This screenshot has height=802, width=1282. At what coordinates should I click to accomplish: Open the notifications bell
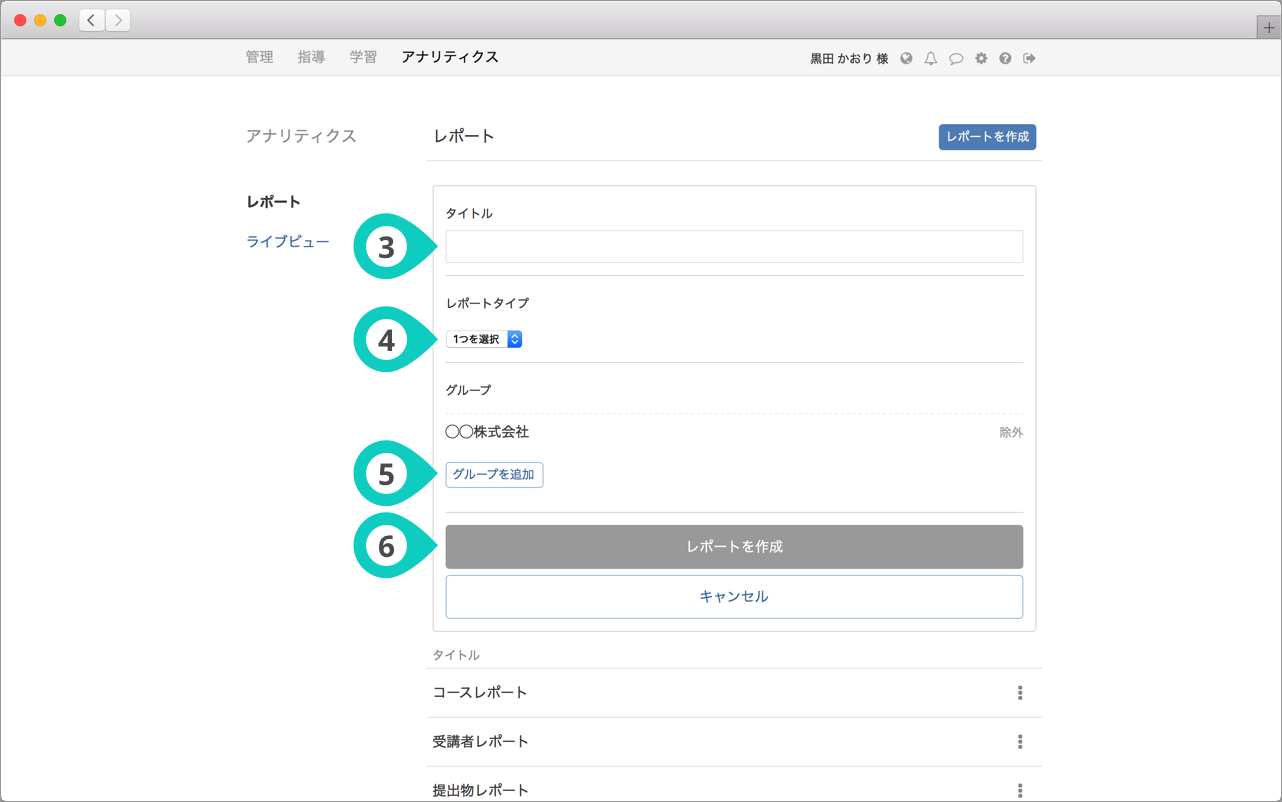[931, 58]
